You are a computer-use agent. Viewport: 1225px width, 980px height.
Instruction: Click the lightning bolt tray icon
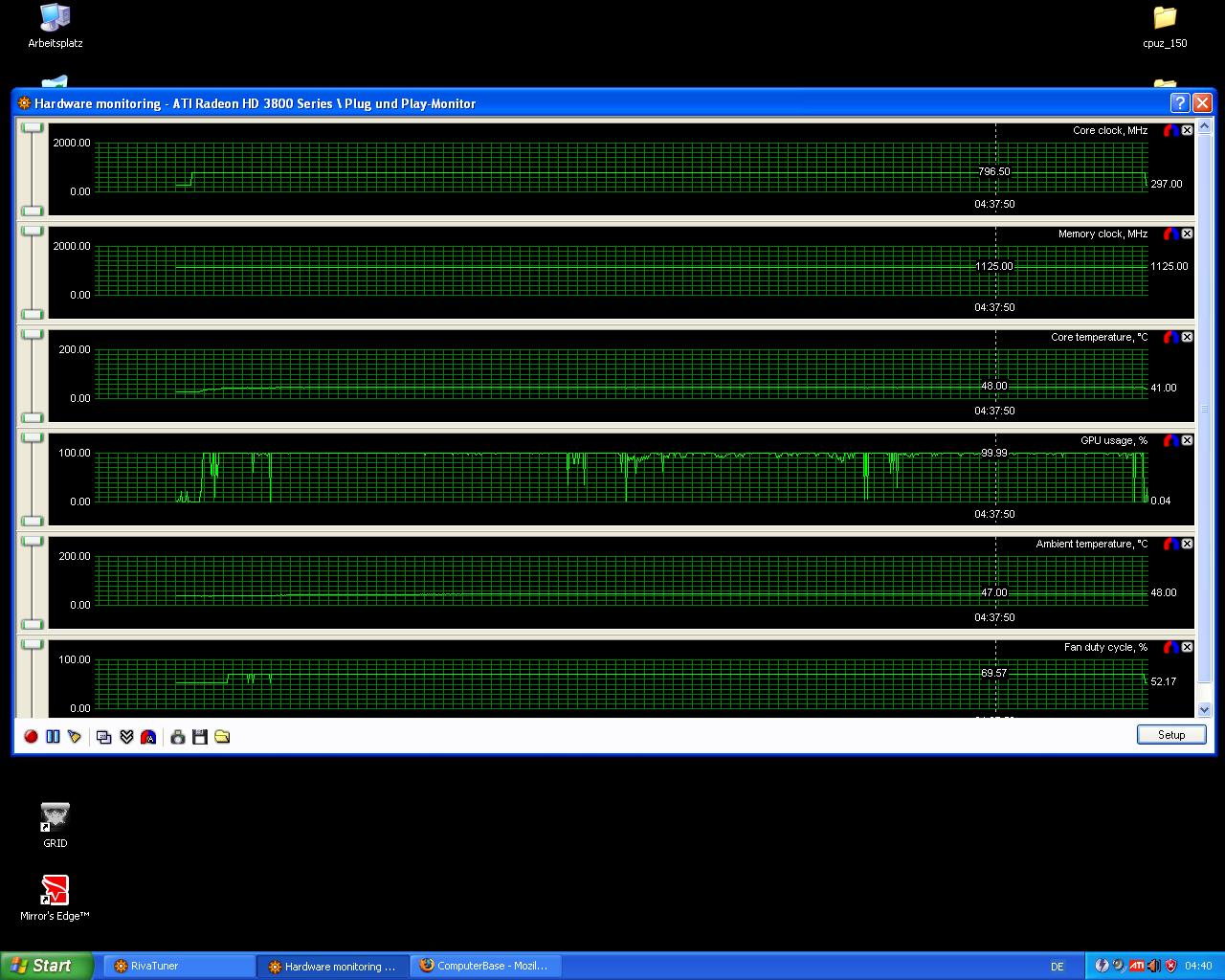(x=1102, y=966)
